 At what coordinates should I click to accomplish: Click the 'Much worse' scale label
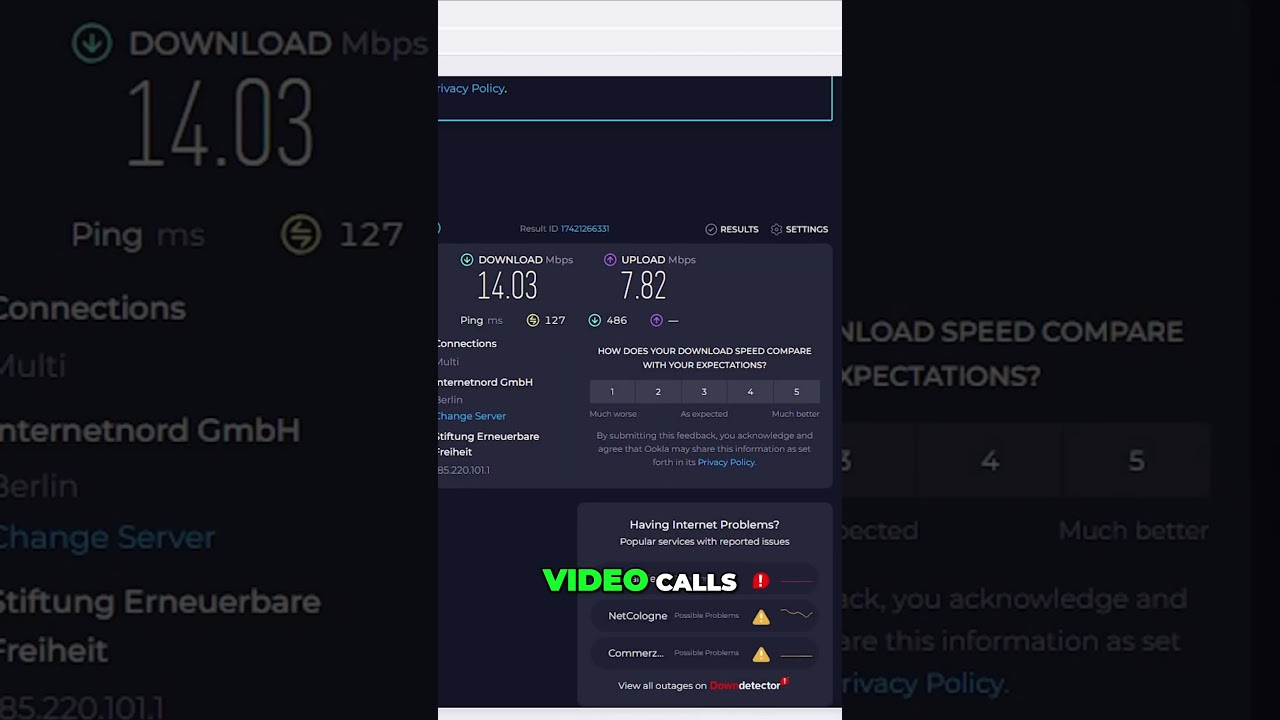coord(613,414)
